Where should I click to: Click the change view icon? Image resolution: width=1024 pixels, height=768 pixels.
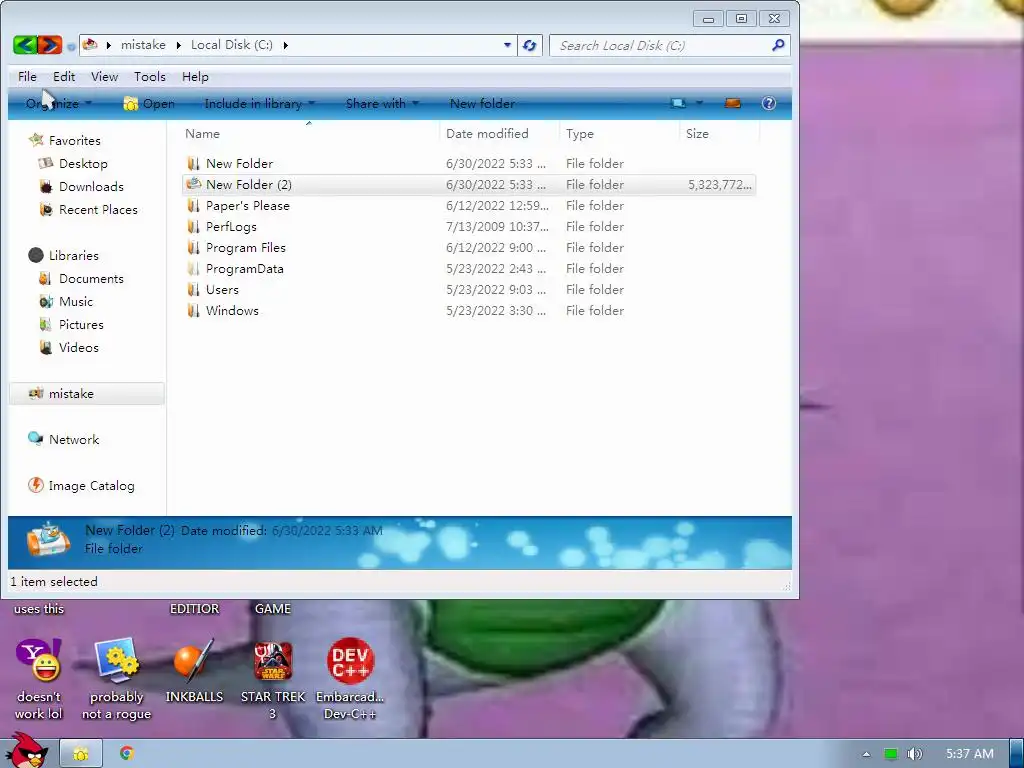679,103
